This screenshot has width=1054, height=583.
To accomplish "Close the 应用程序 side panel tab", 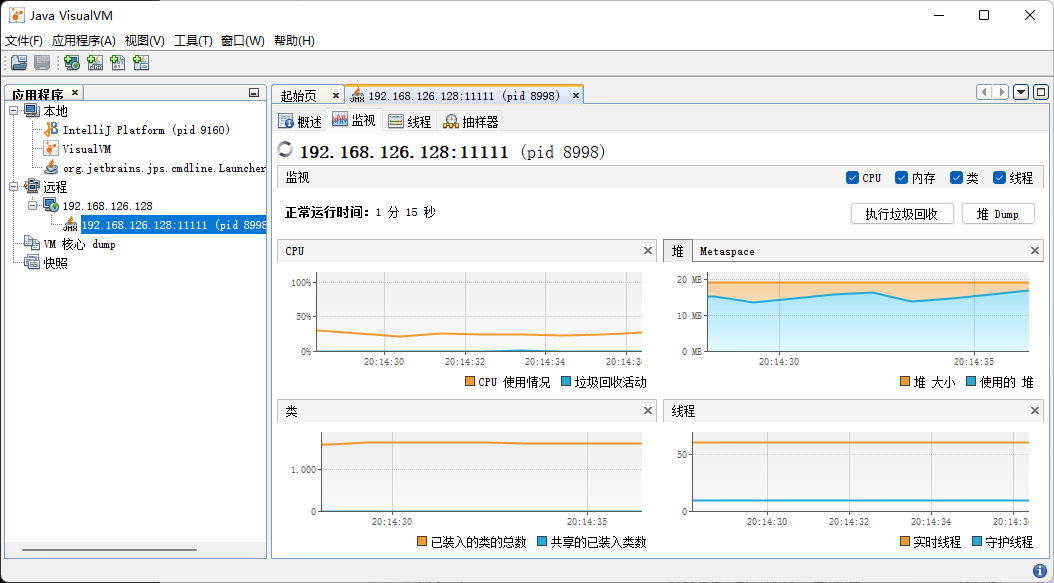I will pos(75,92).
